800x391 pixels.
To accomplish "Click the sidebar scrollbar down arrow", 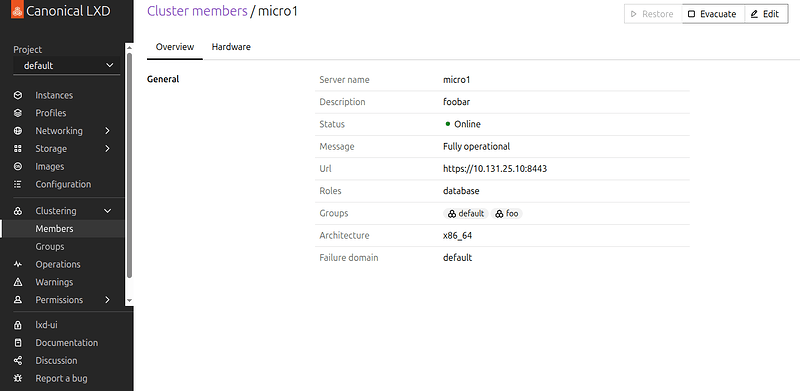I will tap(129, 301).
